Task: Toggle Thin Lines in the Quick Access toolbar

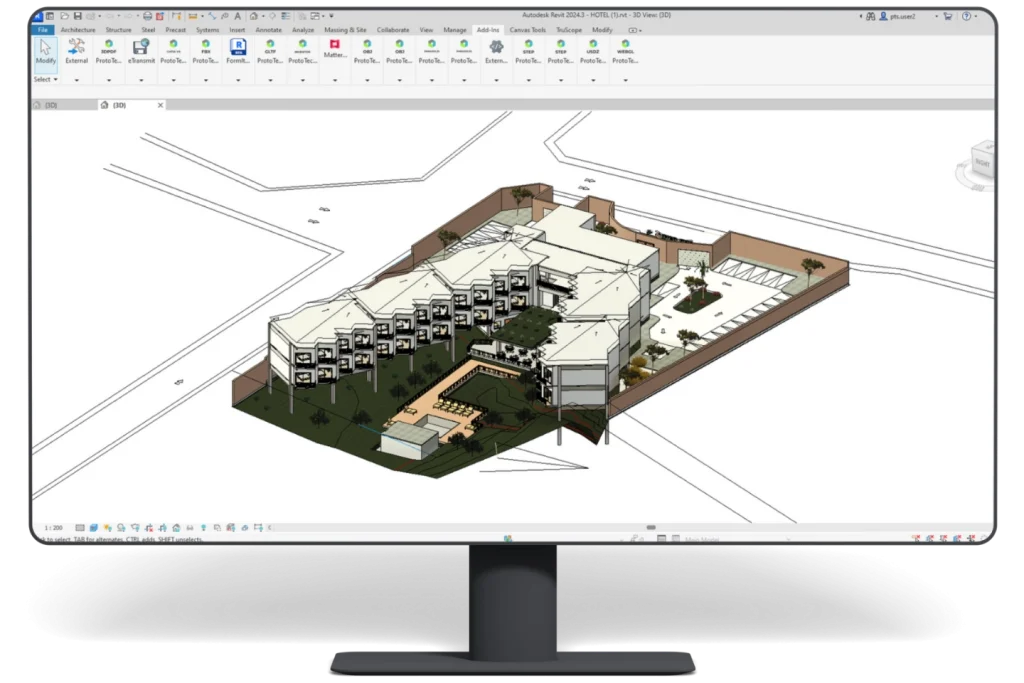Action: (x=285, y=15)
